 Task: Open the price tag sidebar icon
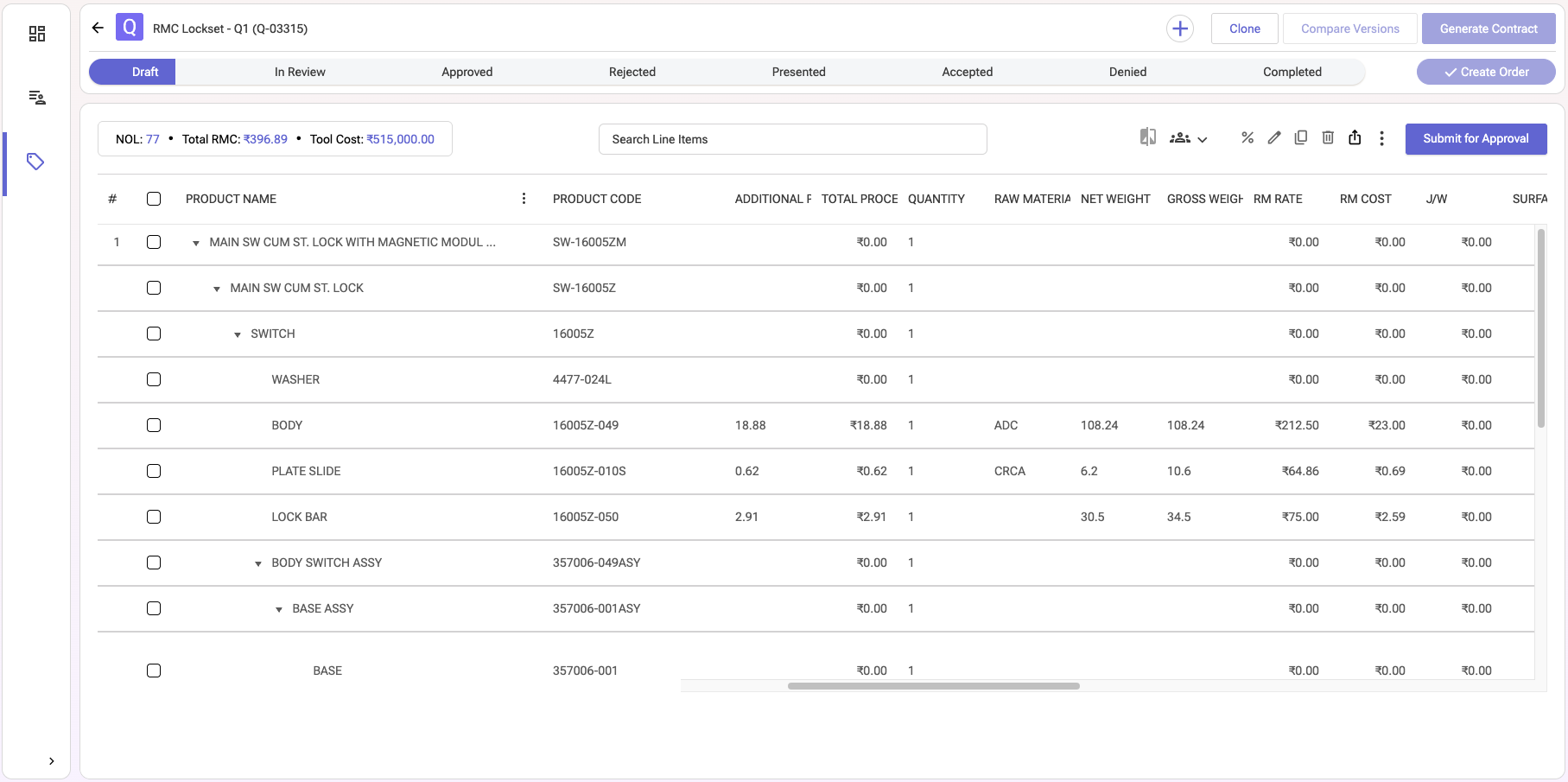35,162
